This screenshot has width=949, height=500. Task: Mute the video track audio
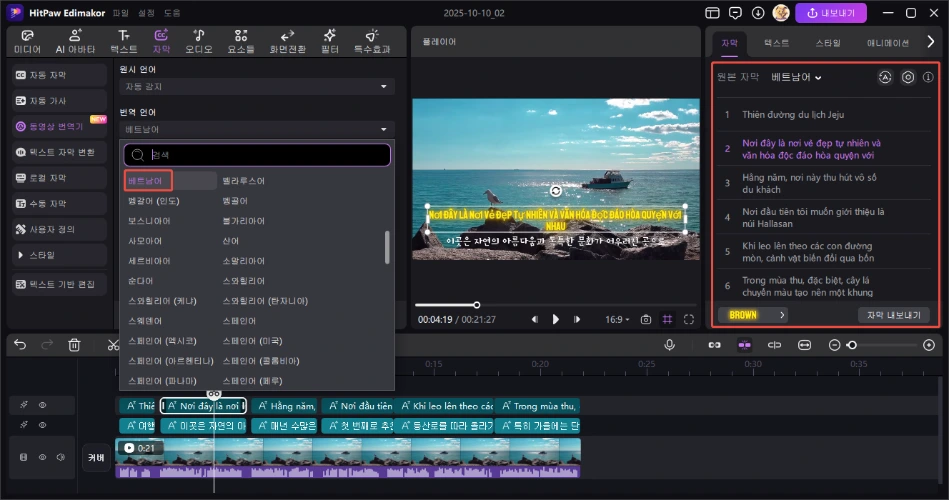(x=60, y=457)
